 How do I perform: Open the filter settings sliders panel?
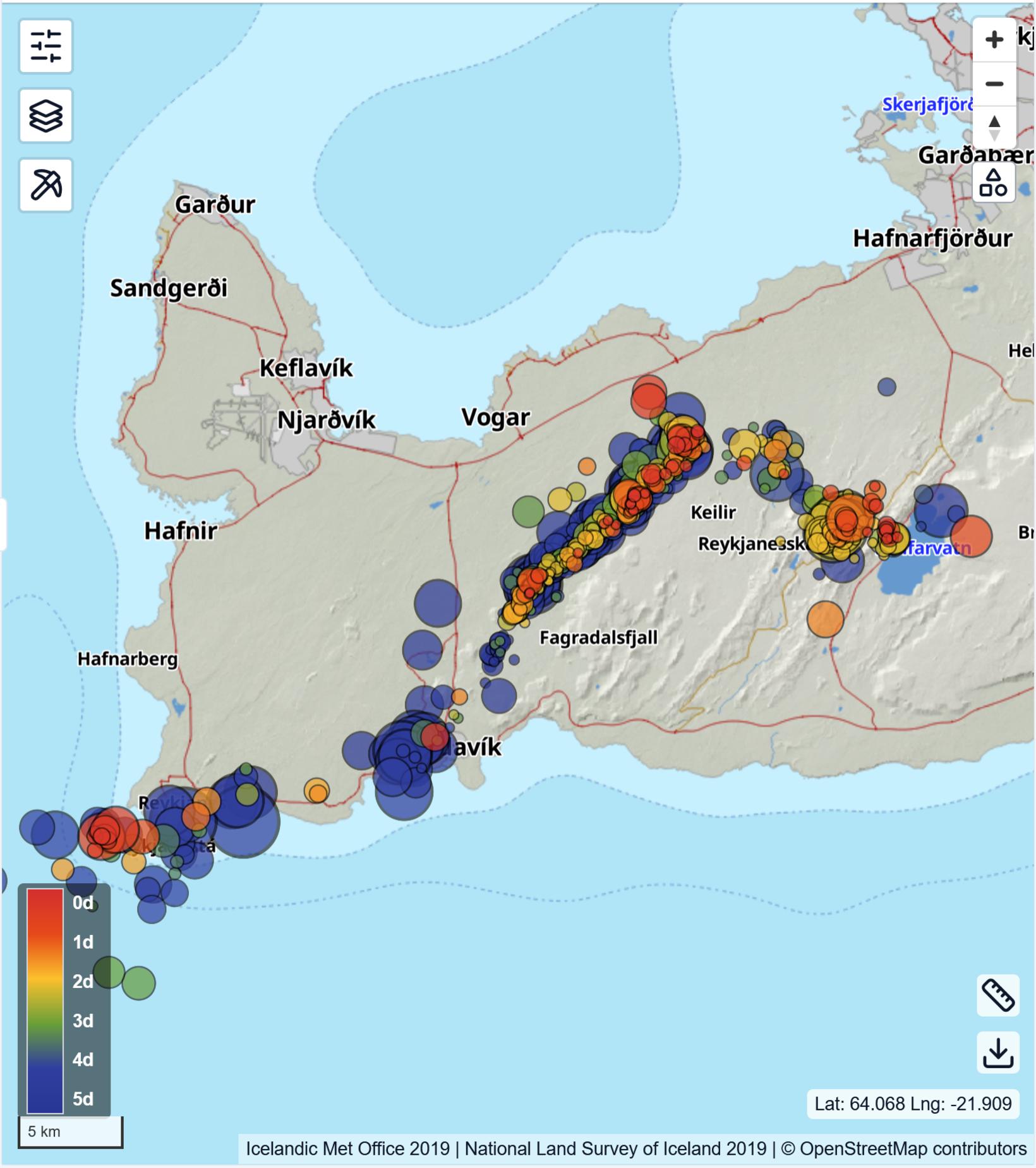[45, 46]
